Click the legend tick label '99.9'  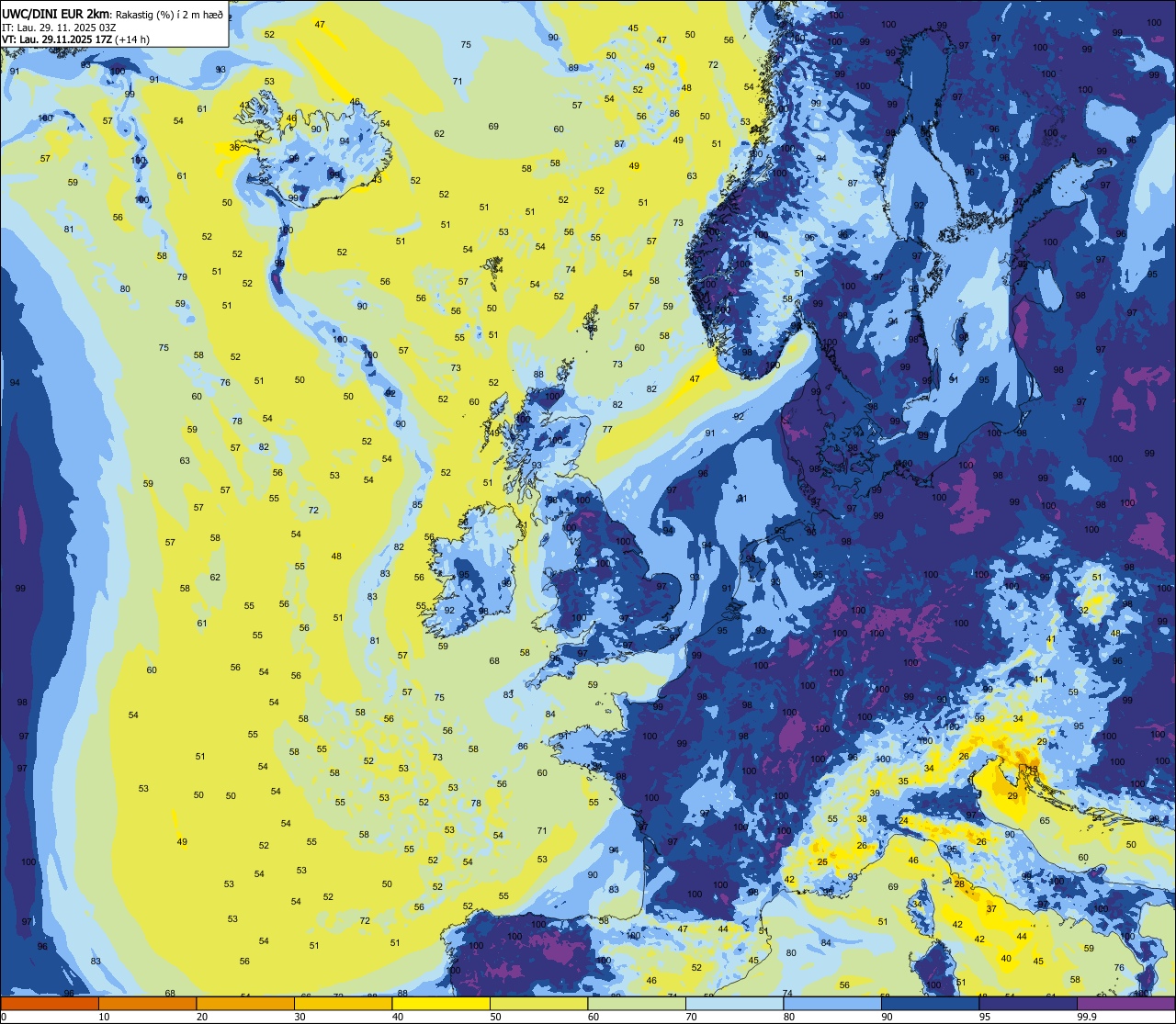1087,1017
